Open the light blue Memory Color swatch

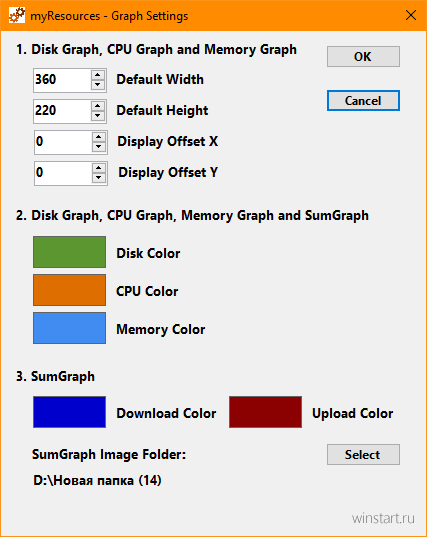[x=70, y=328]
